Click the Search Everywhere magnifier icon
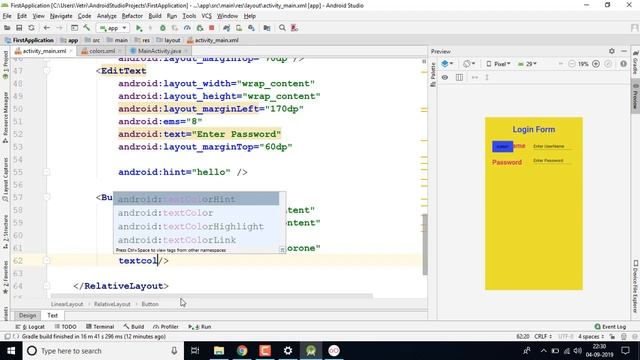Screen dimensions: 640x360 click(282, 28)
